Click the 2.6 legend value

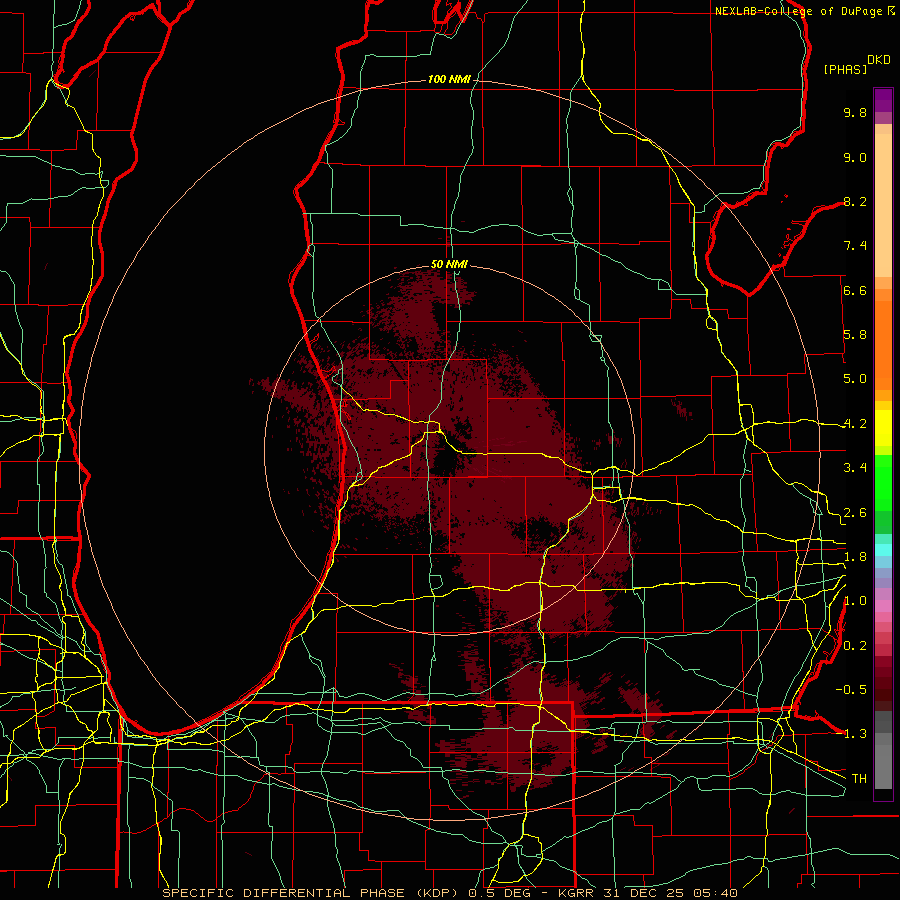[855, 513]
